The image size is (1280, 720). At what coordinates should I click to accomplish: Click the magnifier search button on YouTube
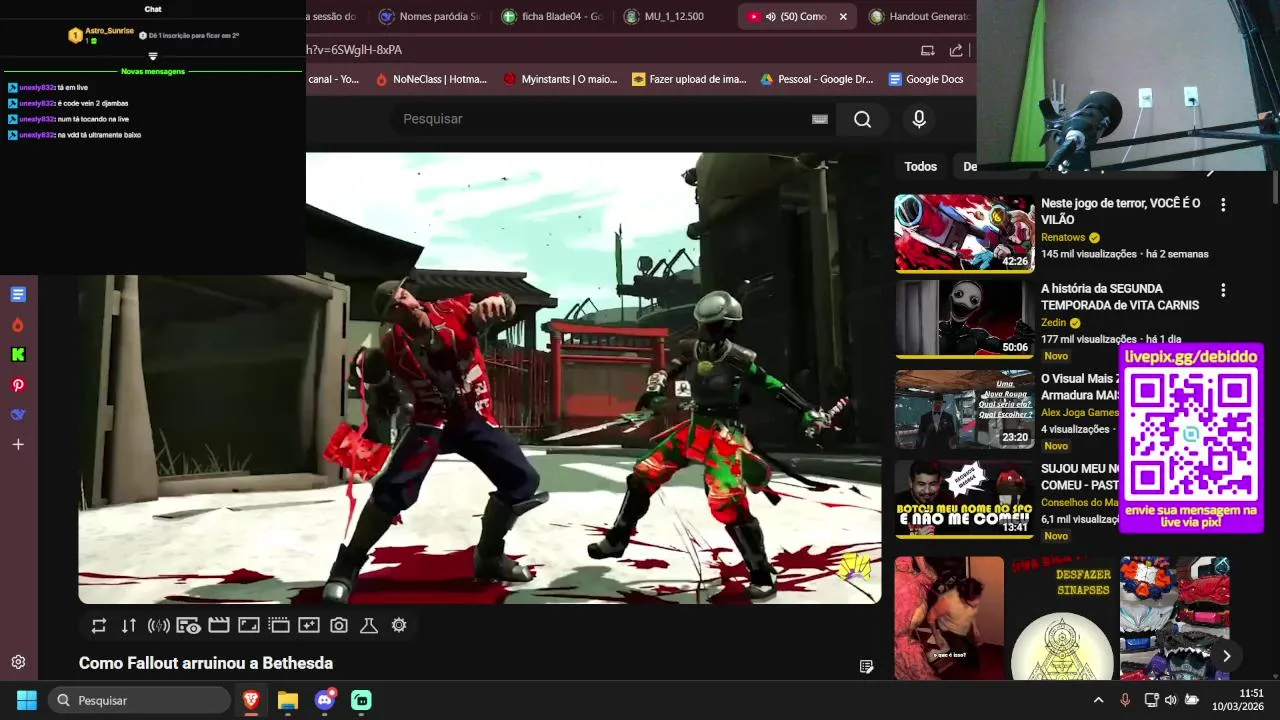(x=862, y=119)
